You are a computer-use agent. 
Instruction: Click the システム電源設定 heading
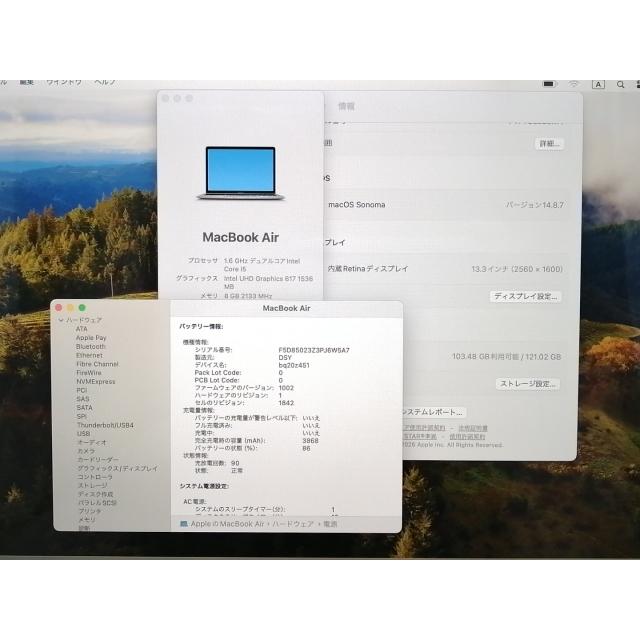(204, 486)
